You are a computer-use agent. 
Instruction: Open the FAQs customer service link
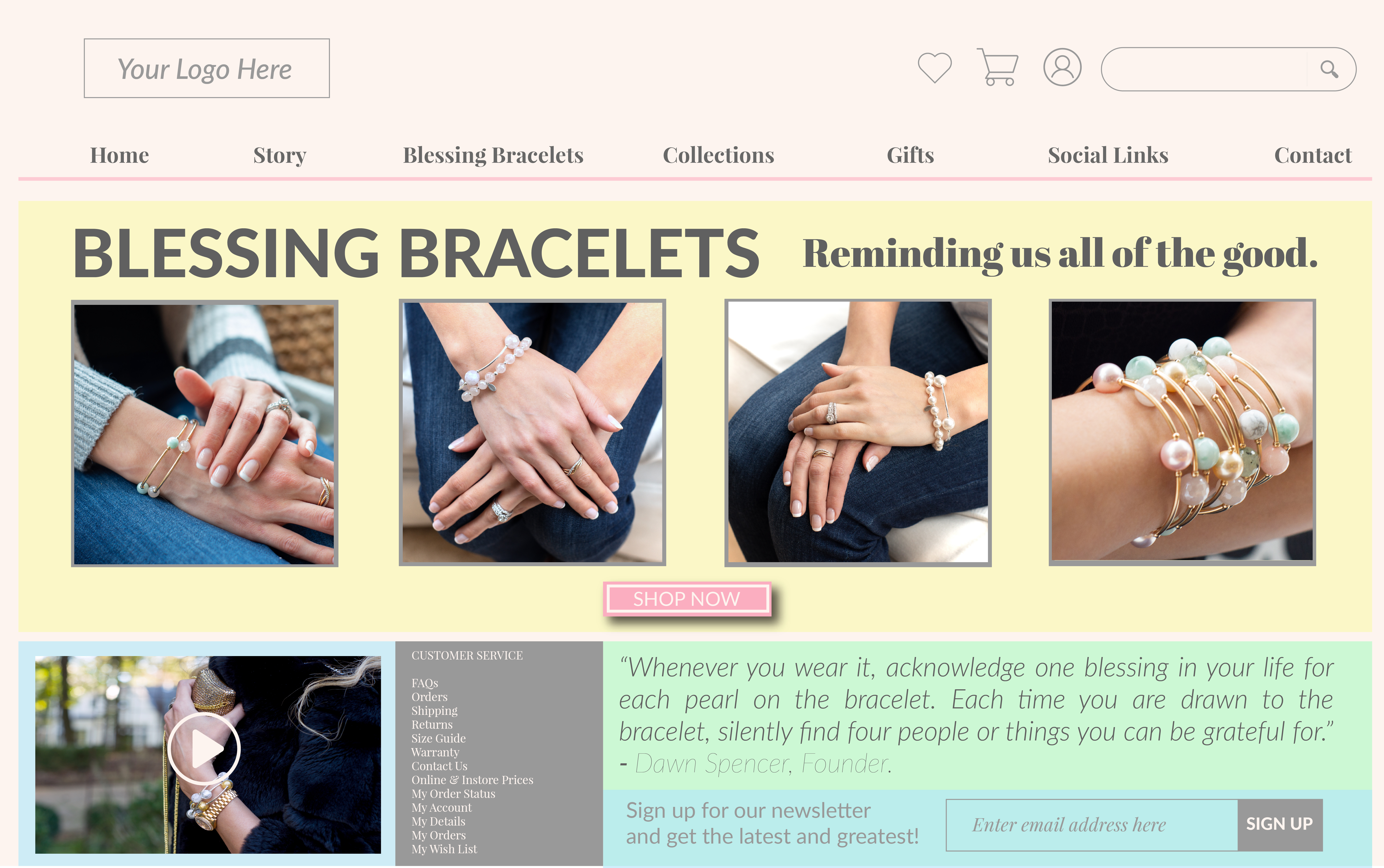[x=425, y=683]
